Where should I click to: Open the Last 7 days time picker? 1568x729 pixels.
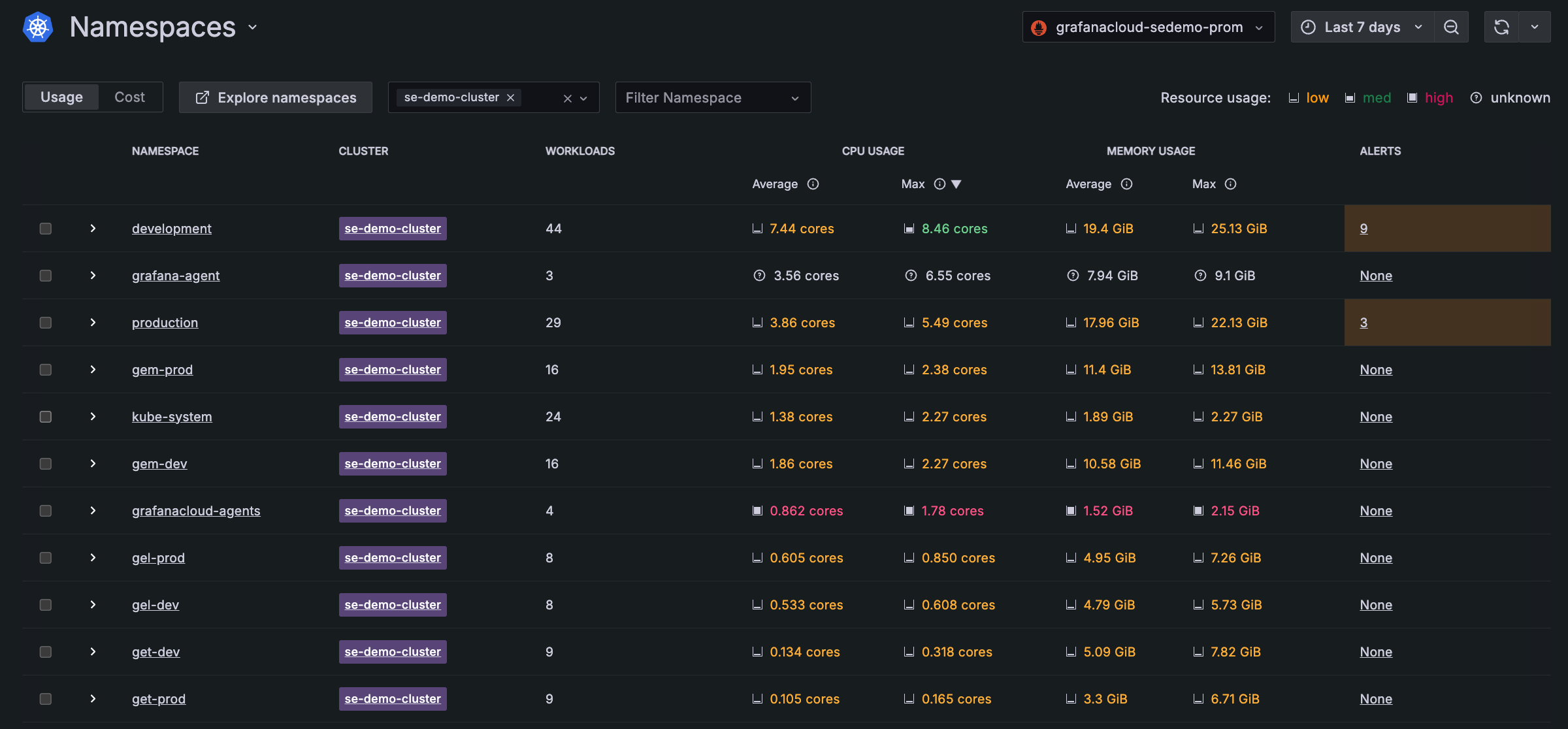tap(1362, 27)
